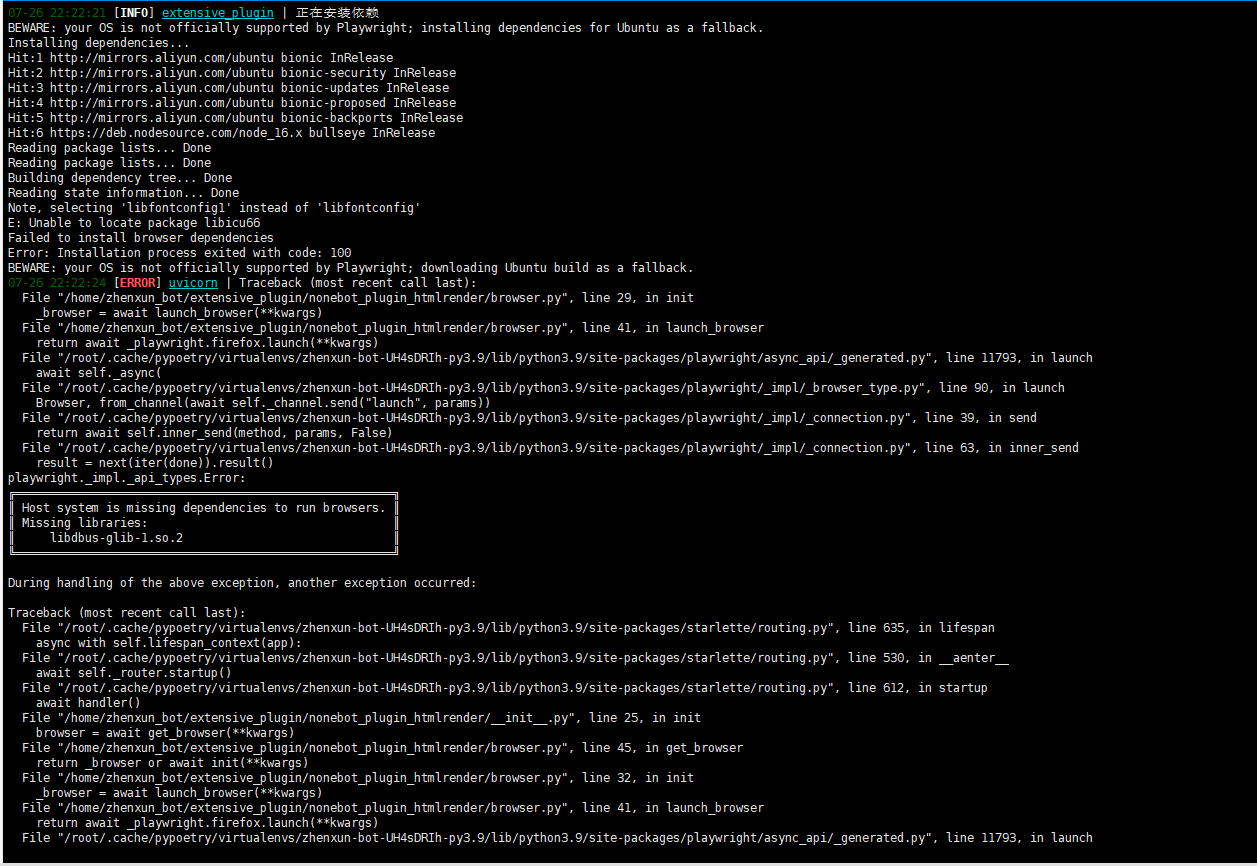Click browser.py 'line 45, in get_browser'
The width and height of the screenshot is (1257, 866).
coord(382,748)
